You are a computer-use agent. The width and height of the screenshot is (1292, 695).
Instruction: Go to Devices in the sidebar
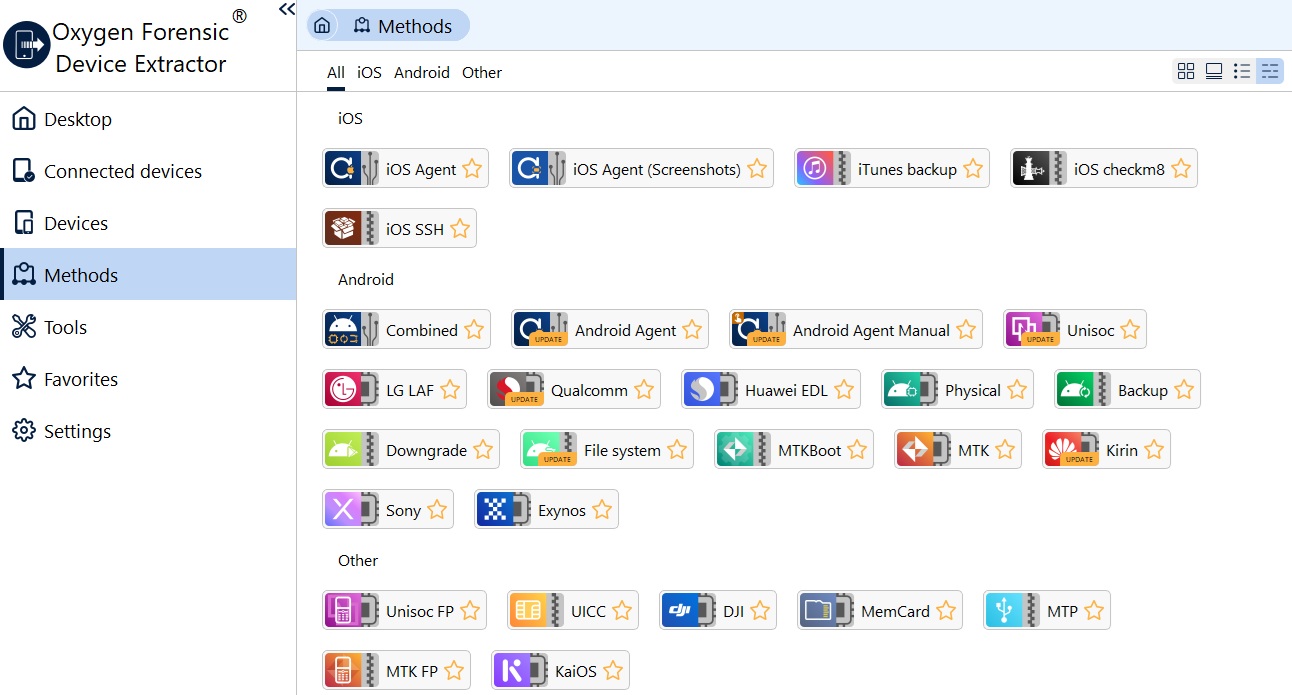pos(148,223)
